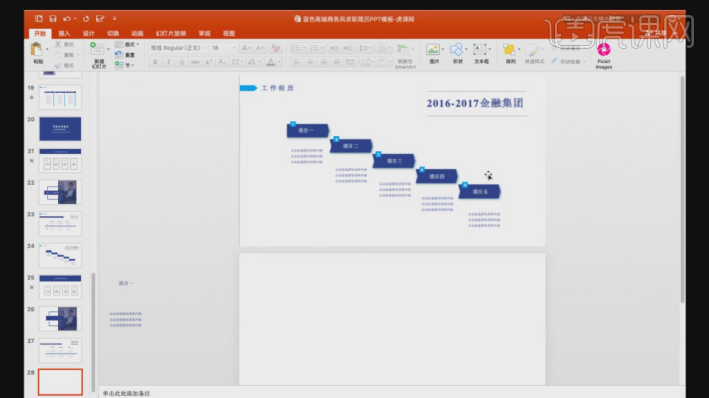Click the Paste clipboard icon
The width and height of the screenshot is (709, 398).
coord(36,49)
